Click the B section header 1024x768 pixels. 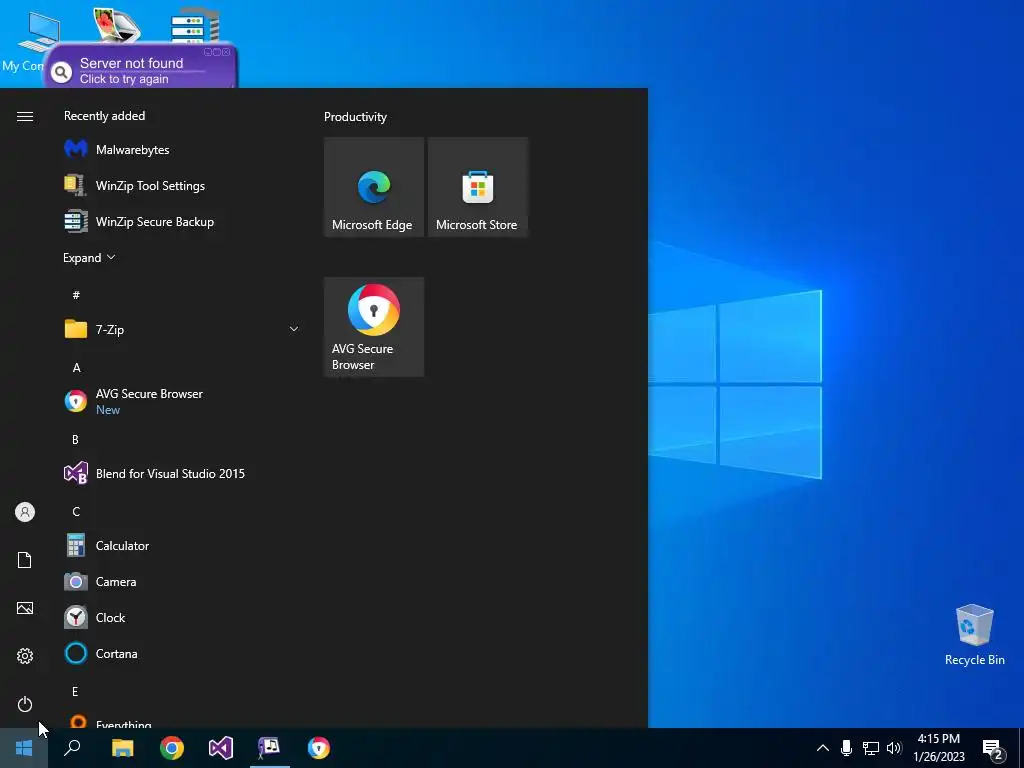pyautogui.click(x=75, y=440)
